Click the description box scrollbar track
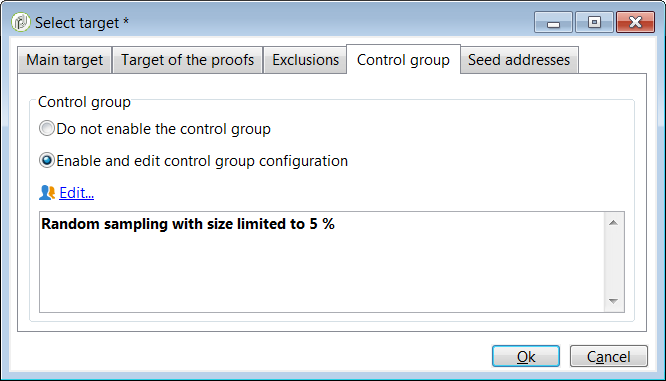This screenshot has height=381, width=666. point(613,262)
